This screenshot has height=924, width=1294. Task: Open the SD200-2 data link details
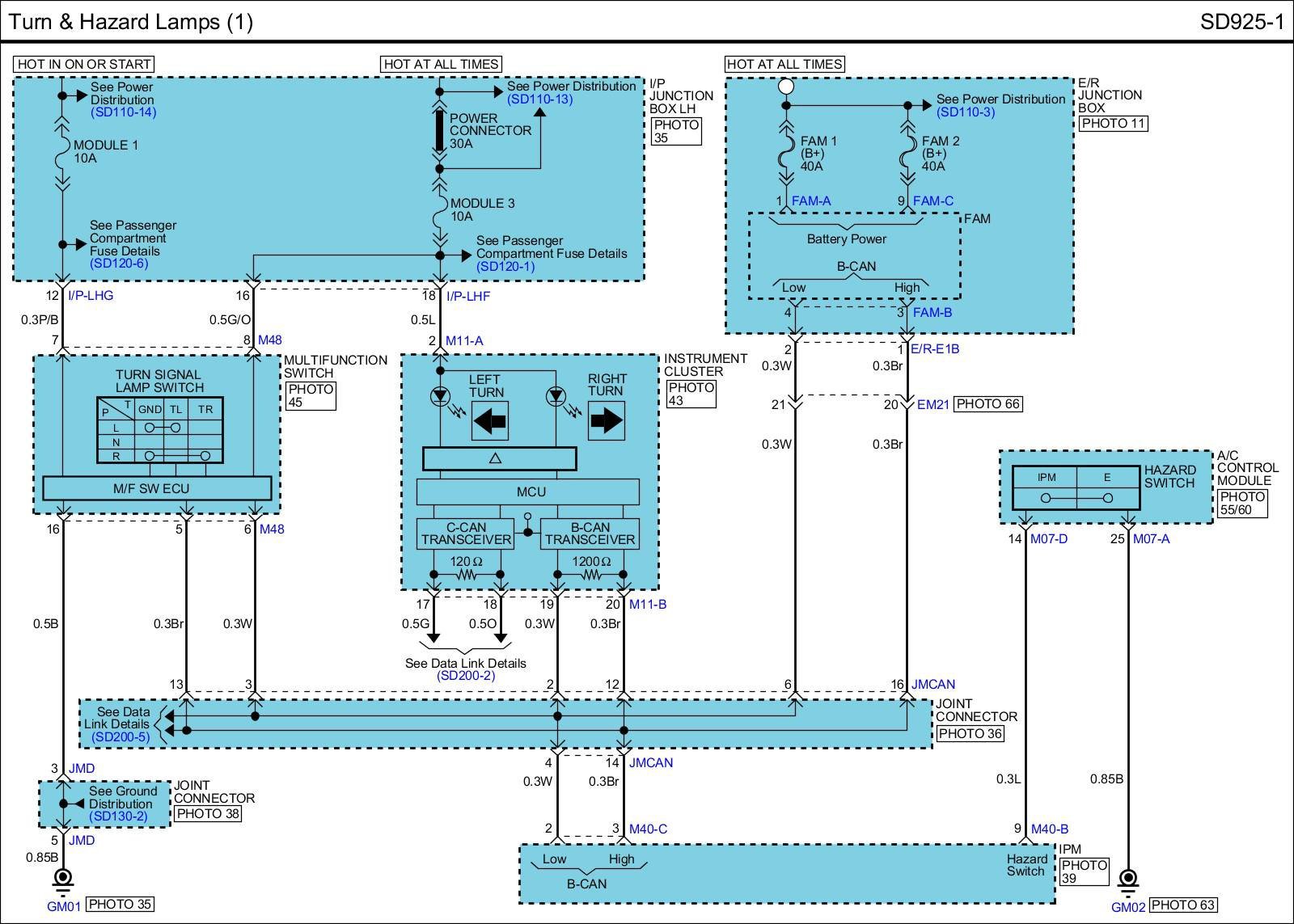pos(465,676)
